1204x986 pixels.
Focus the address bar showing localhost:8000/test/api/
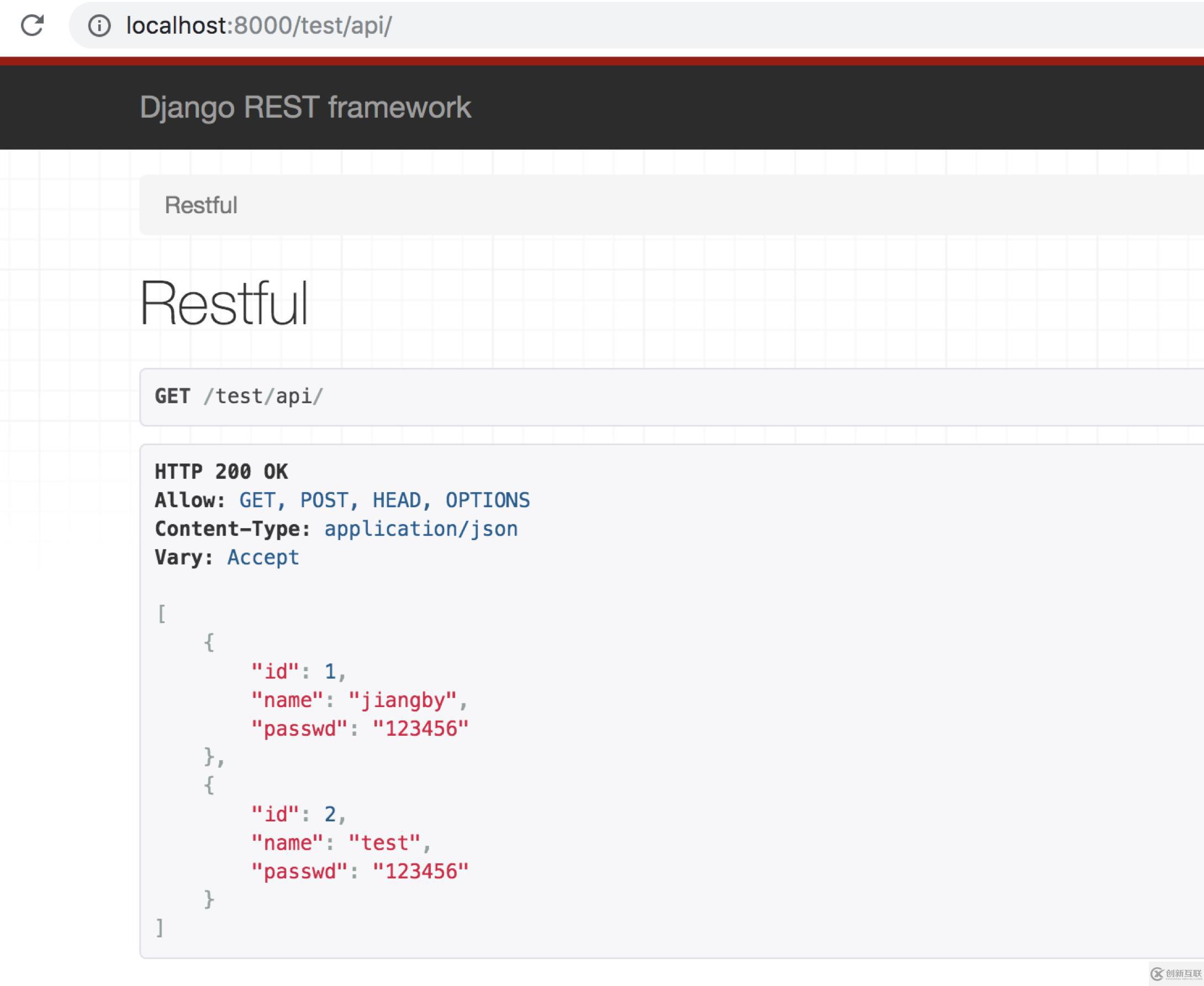coord(636,25)
